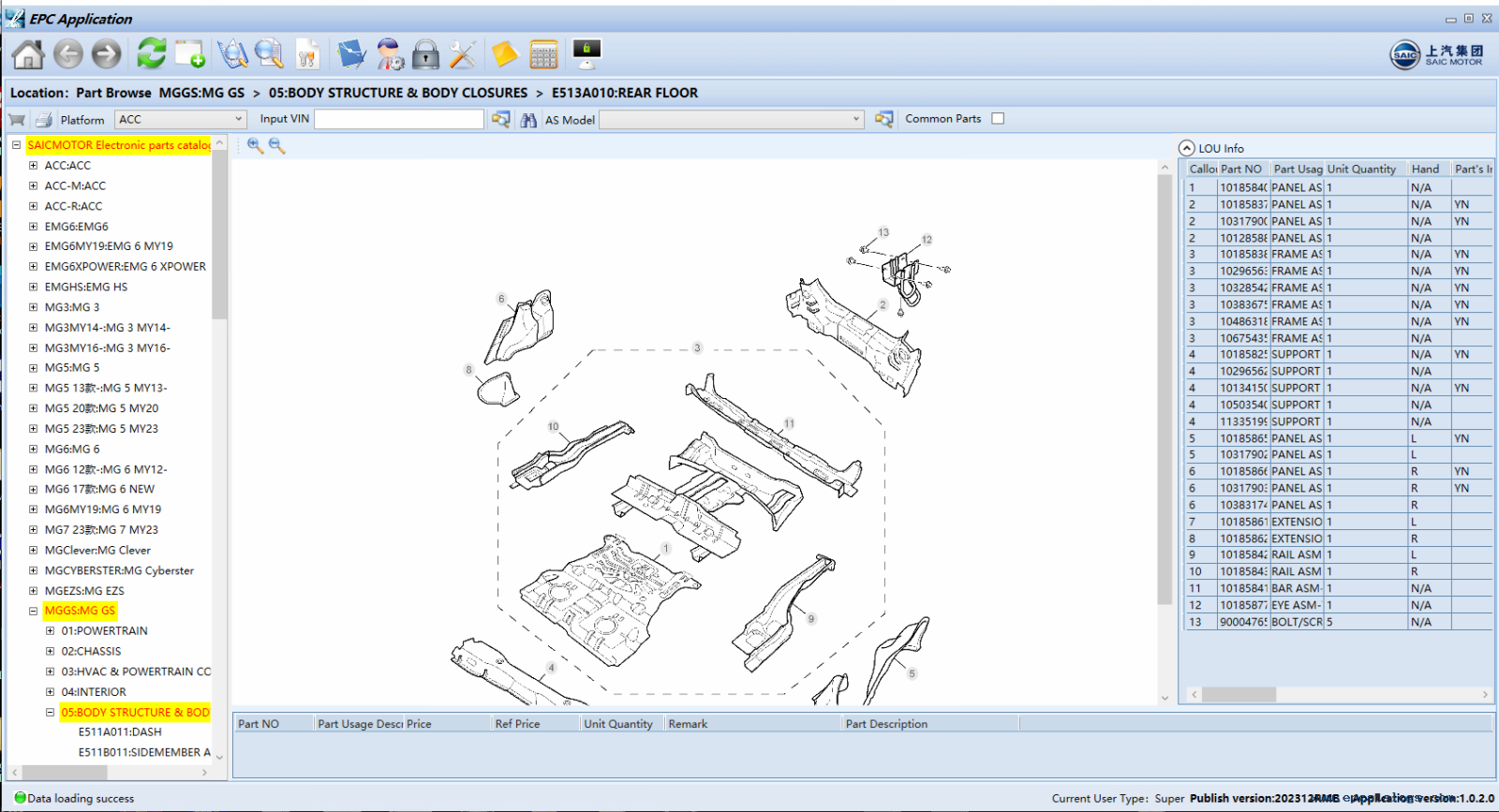Select the EYE ASM row for callout 12

pos(1296,605)
